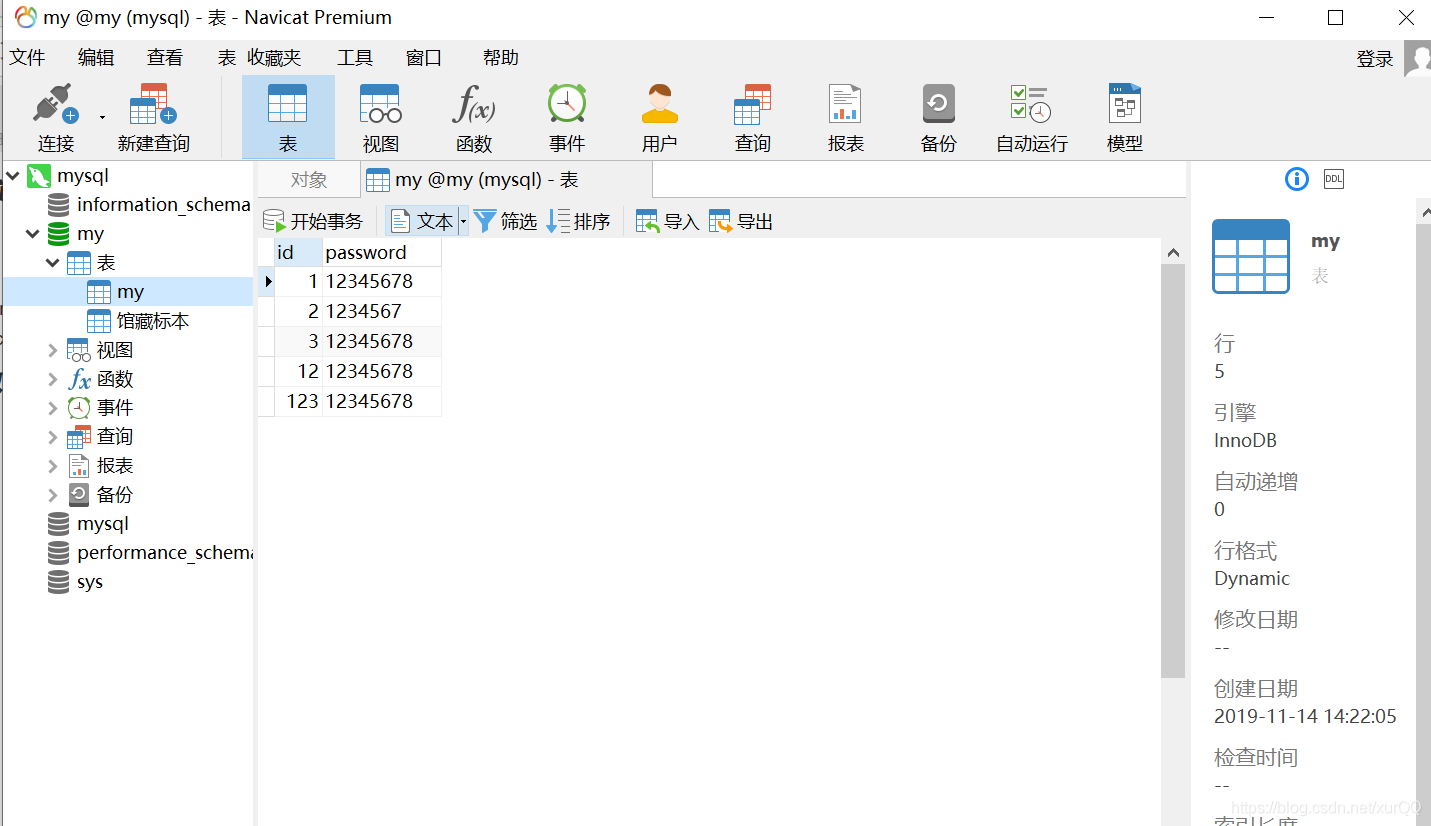The image size is (1431, 826).
Task: Select the id cell with value 3
Action: [x=298, y=341]
